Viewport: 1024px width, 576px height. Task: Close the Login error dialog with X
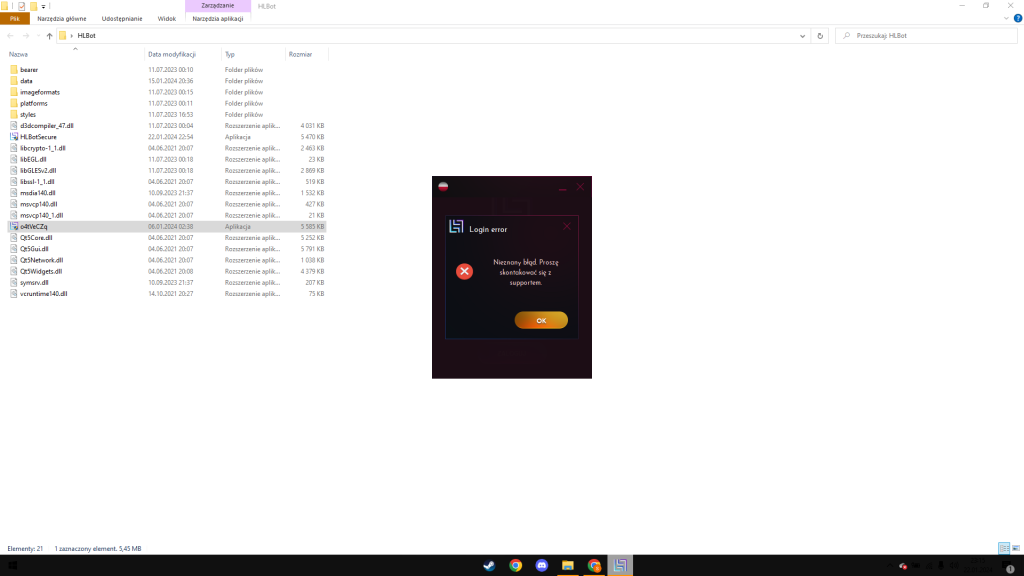point(567,226)
